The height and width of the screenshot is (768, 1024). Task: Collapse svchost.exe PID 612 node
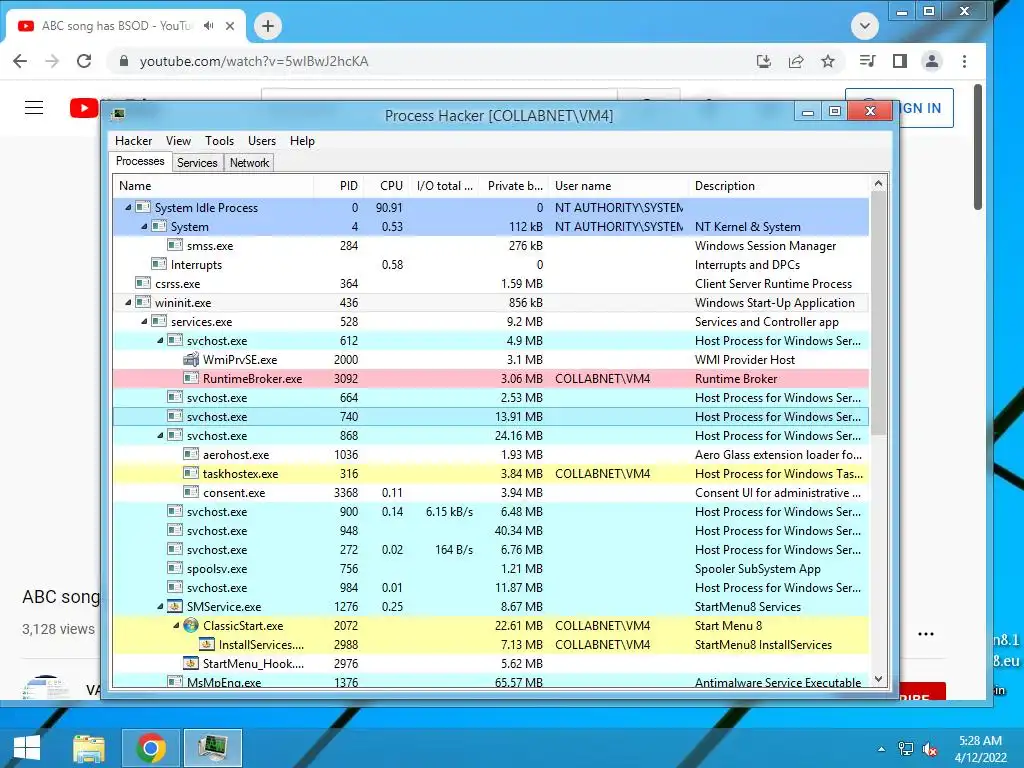click(160, 340)
